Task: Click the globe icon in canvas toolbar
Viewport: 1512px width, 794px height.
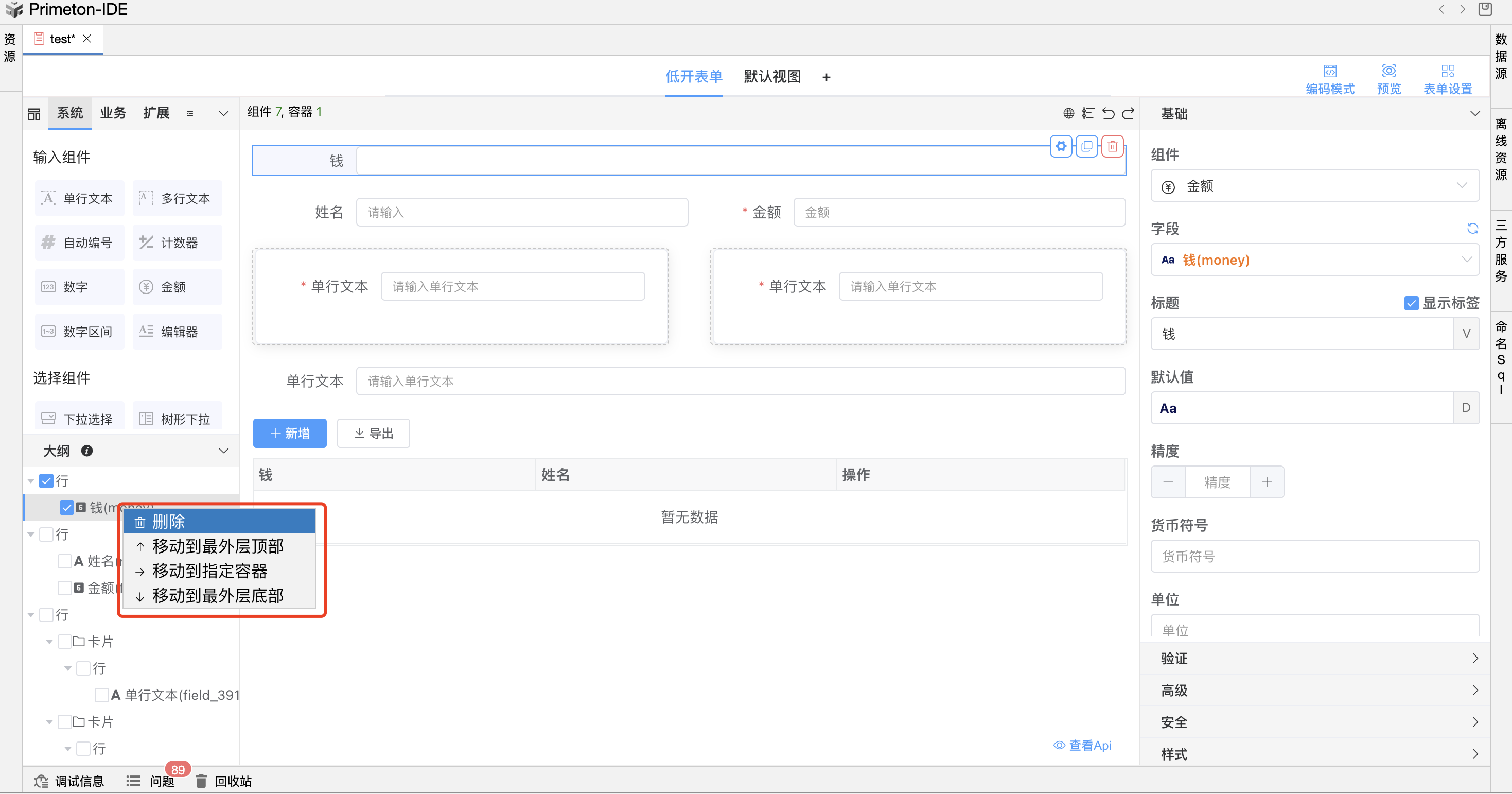Action: pos(1068,113)
